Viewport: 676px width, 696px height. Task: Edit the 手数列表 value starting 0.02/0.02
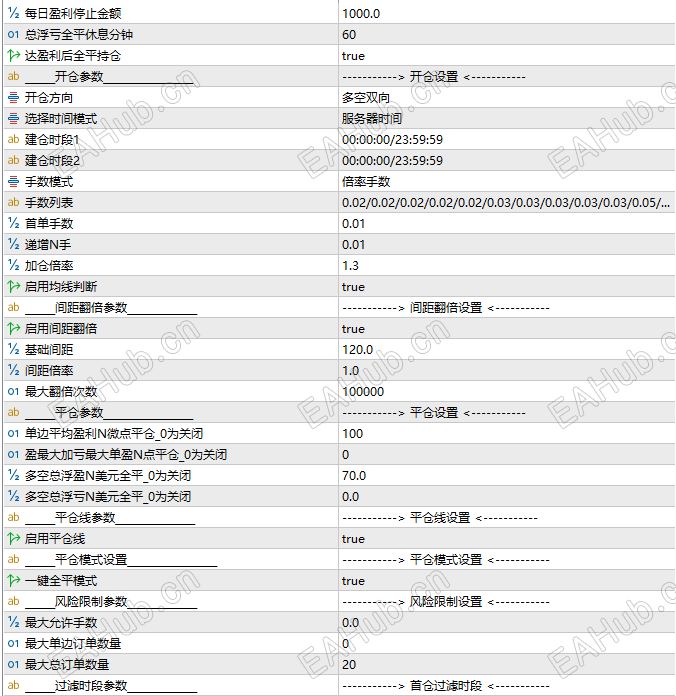coord(506,202)
